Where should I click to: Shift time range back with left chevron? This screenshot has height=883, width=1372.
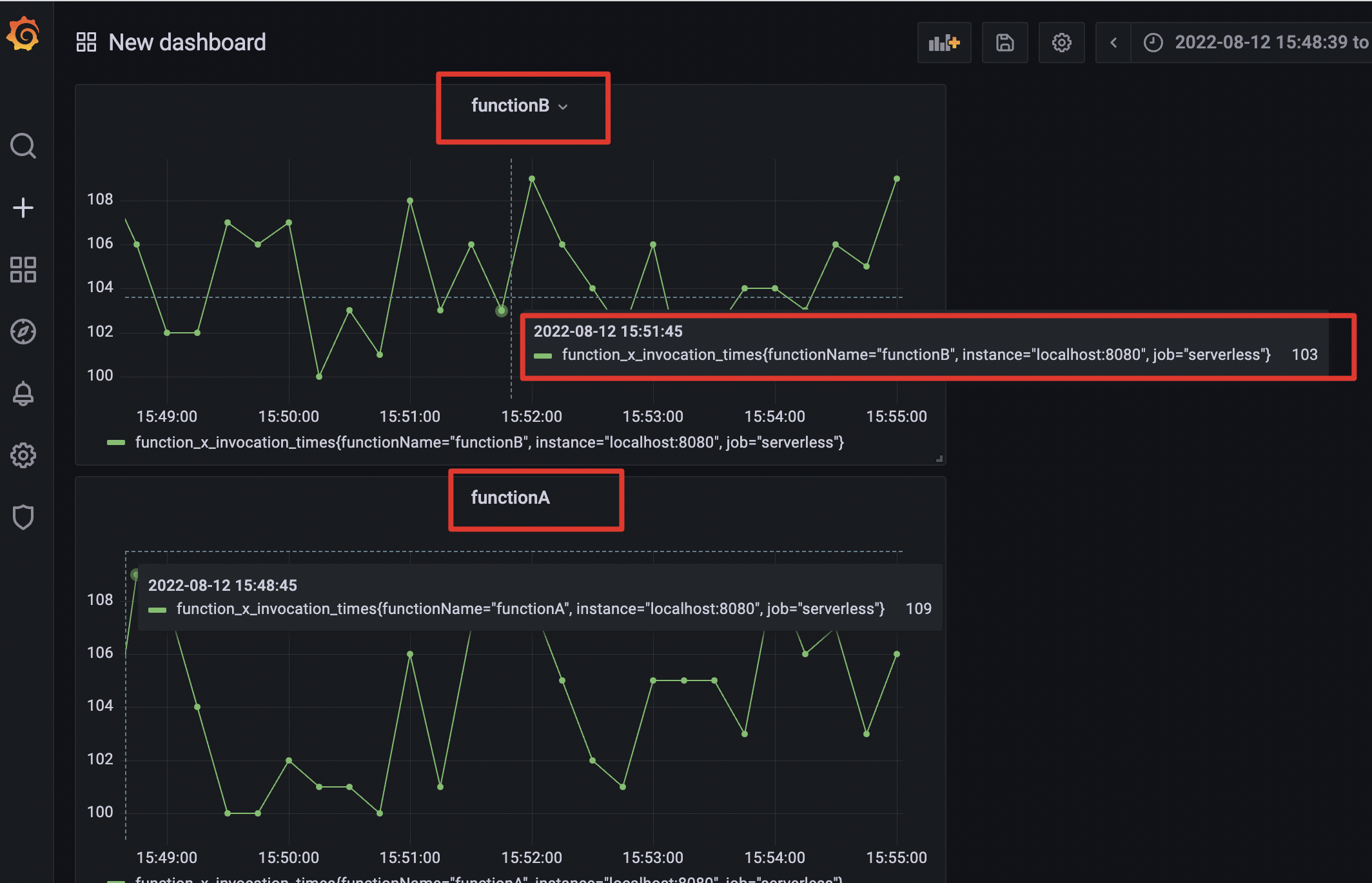(x=1113, y=43)
